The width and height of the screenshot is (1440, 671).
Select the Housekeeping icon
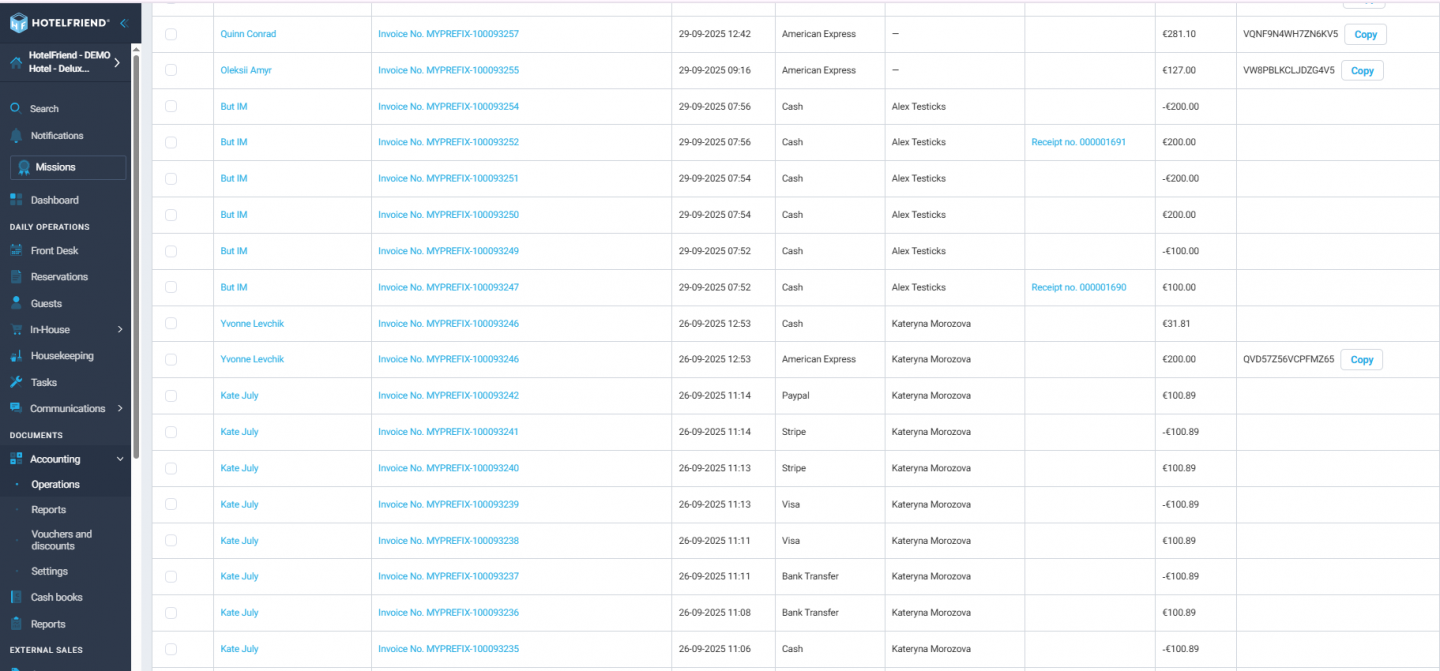point(17,355)
